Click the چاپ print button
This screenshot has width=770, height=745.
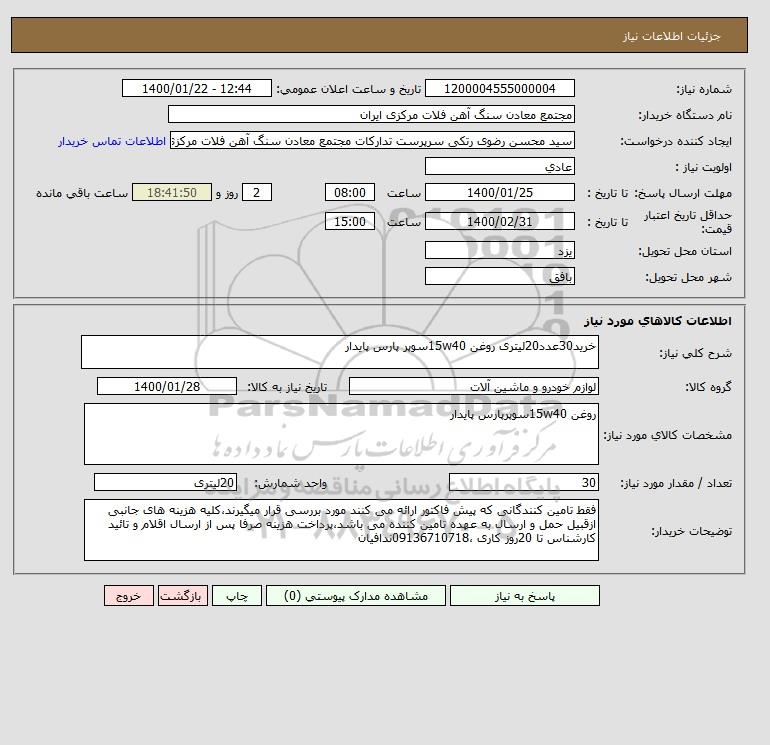click(x=237, y=596)
